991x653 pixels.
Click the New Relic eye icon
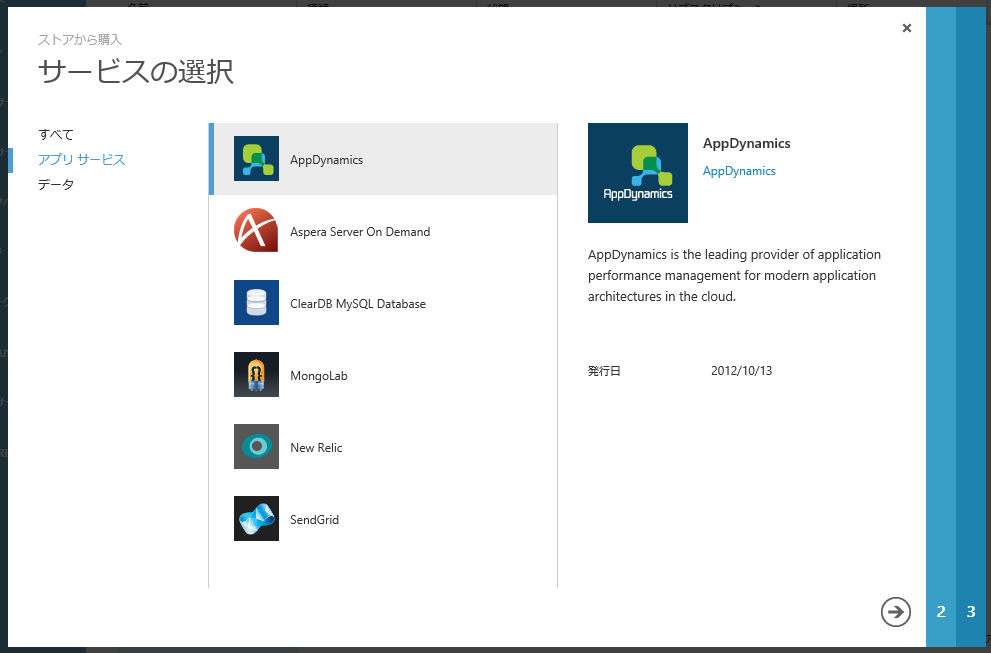tap(256, 447)
